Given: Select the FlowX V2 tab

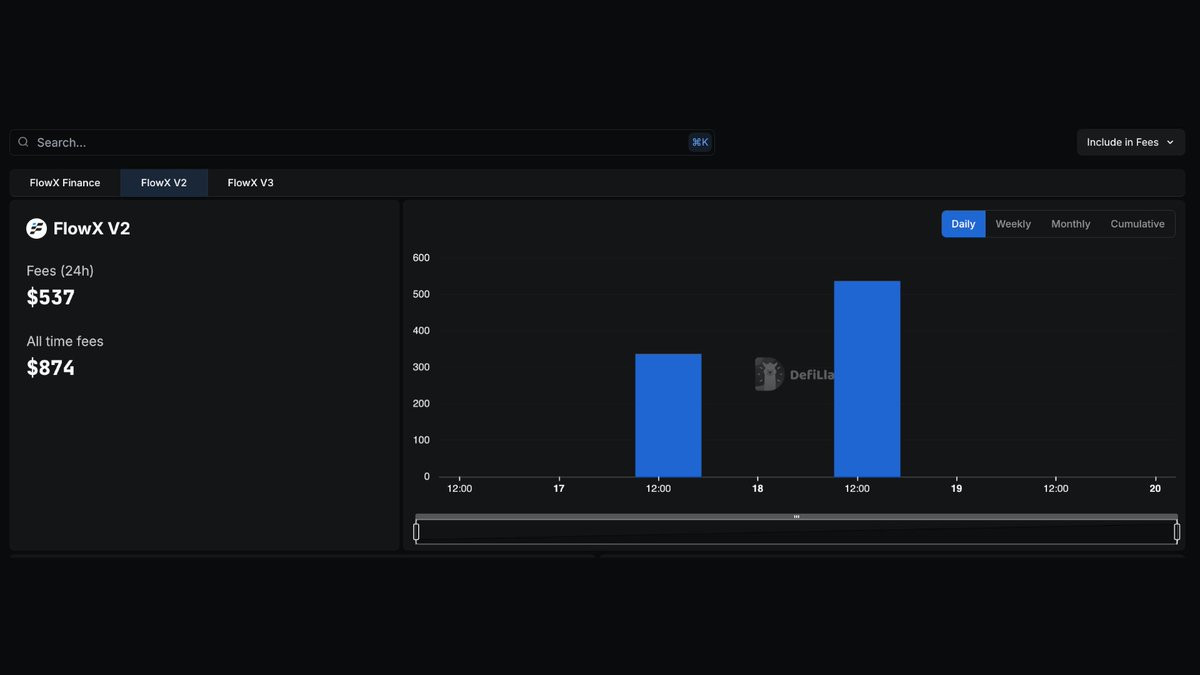Looking at the screenshot, I should point(164,183).
